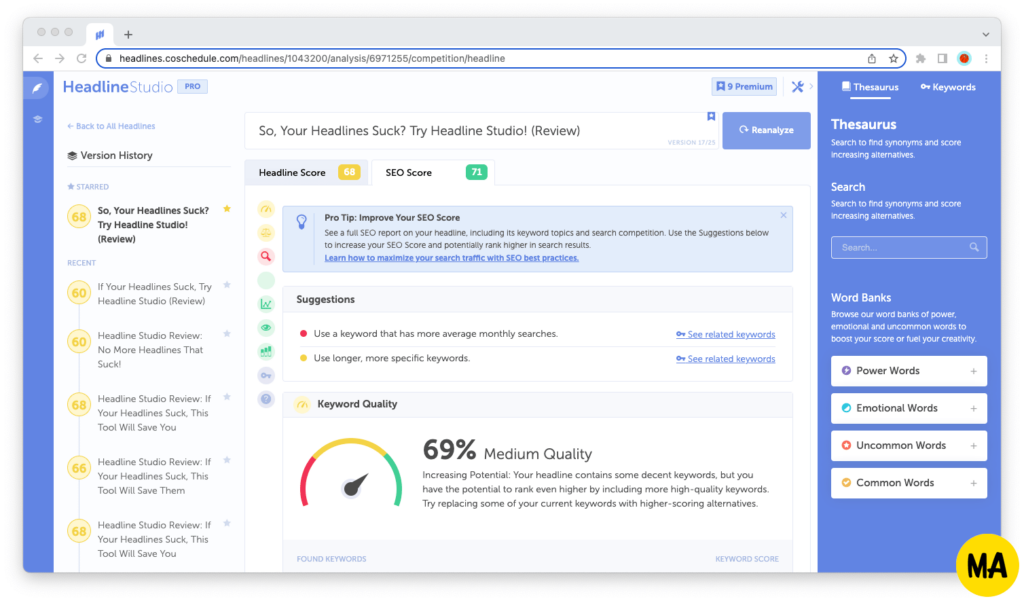Unstar the starred headline scoring 68
The image size is (1024, 601).
(227, 209)
